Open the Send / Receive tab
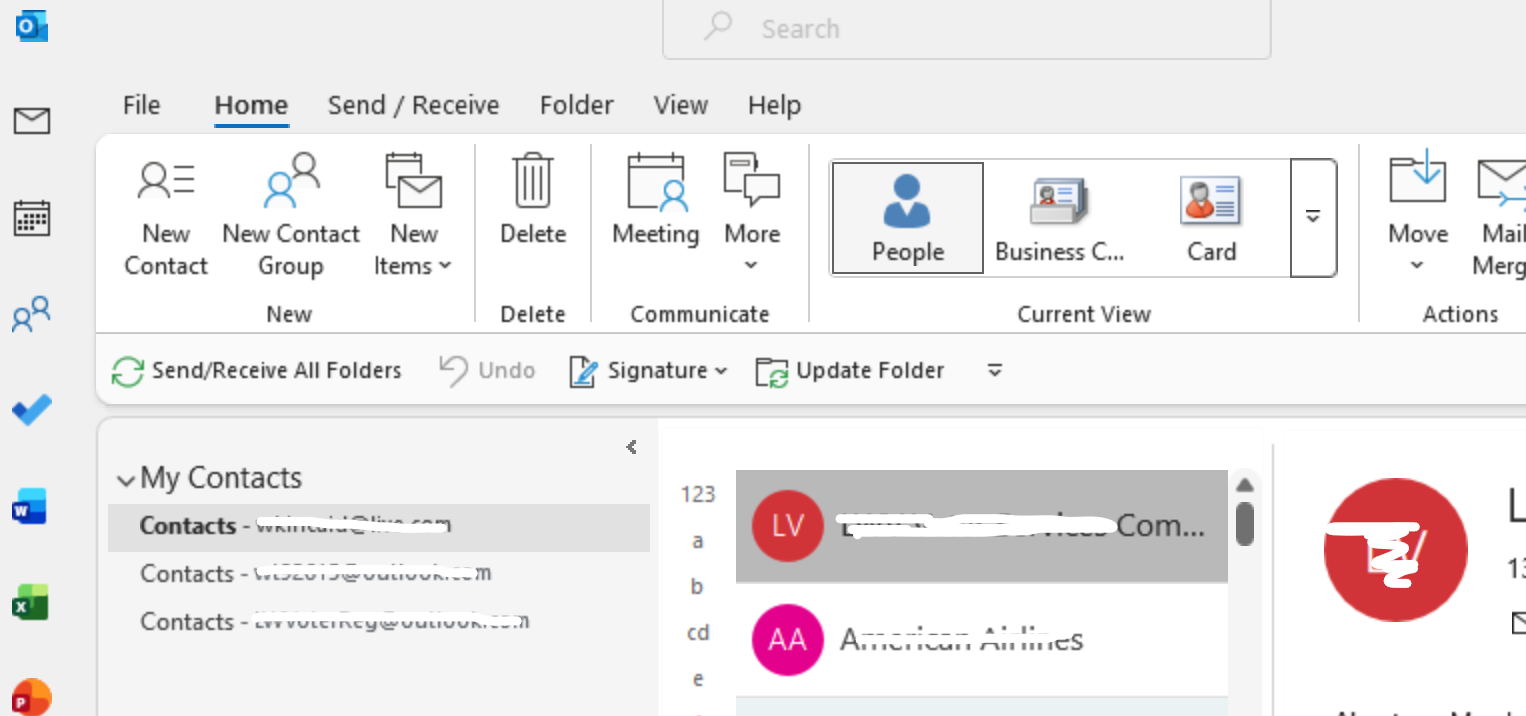 coord(413,105)
